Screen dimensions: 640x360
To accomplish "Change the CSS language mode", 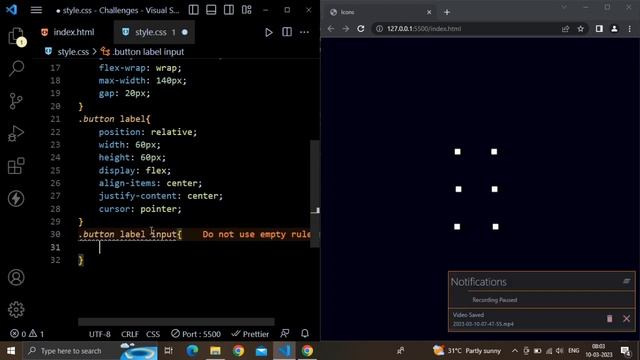I will point(153,334).
